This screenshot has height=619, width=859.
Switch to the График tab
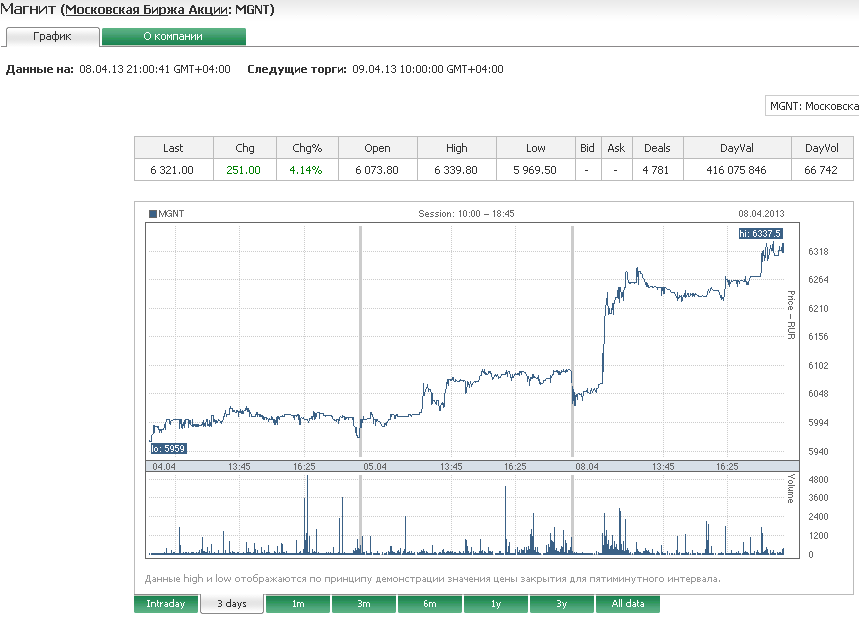click(52, 36)
